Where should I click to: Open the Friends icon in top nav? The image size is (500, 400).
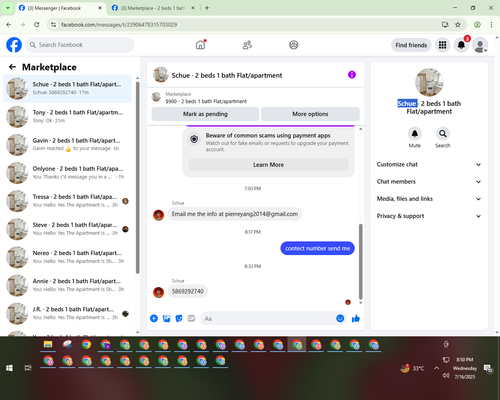247,45
